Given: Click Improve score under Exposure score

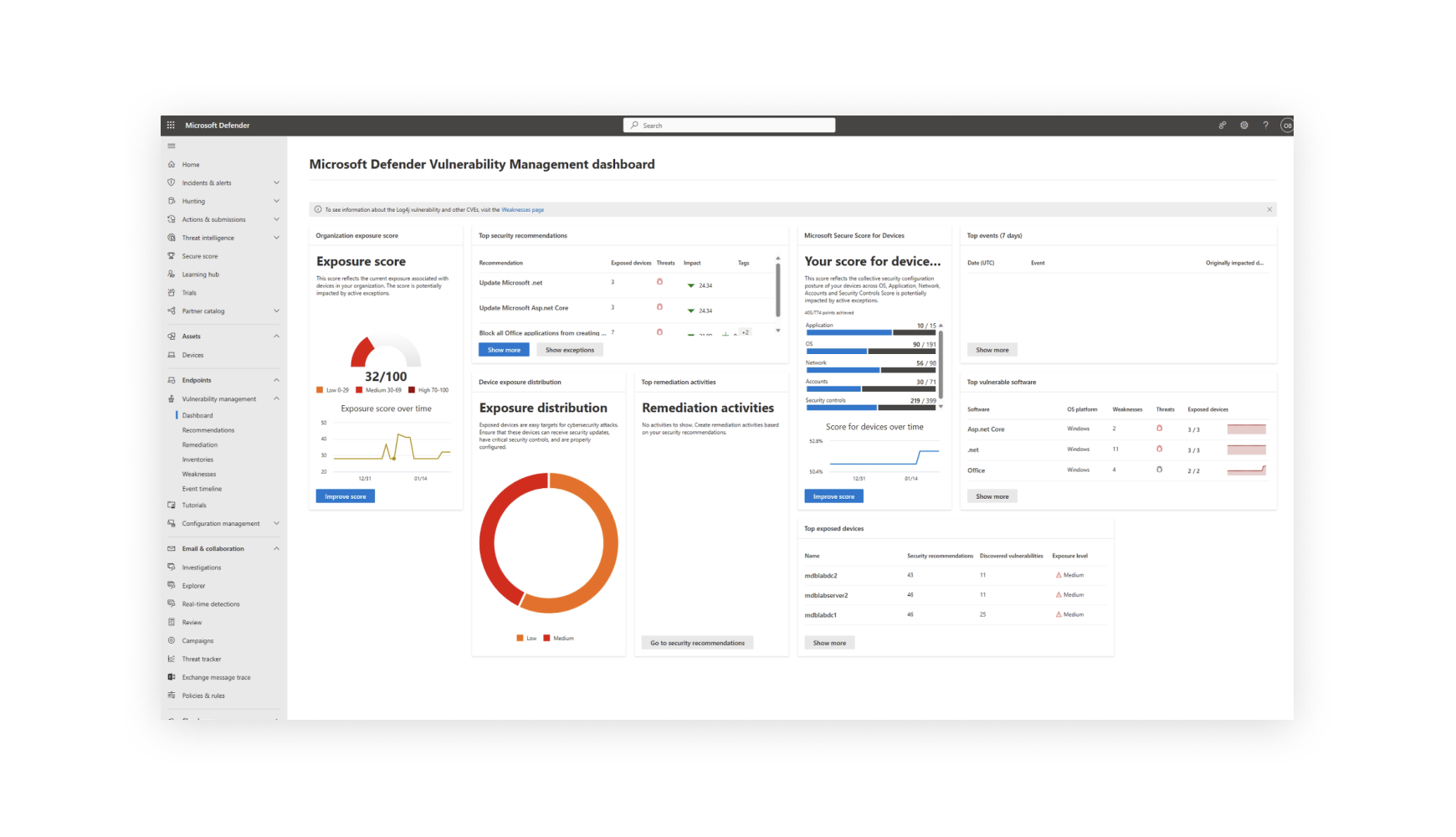Looking at the screenshot, I should (346, 496).
